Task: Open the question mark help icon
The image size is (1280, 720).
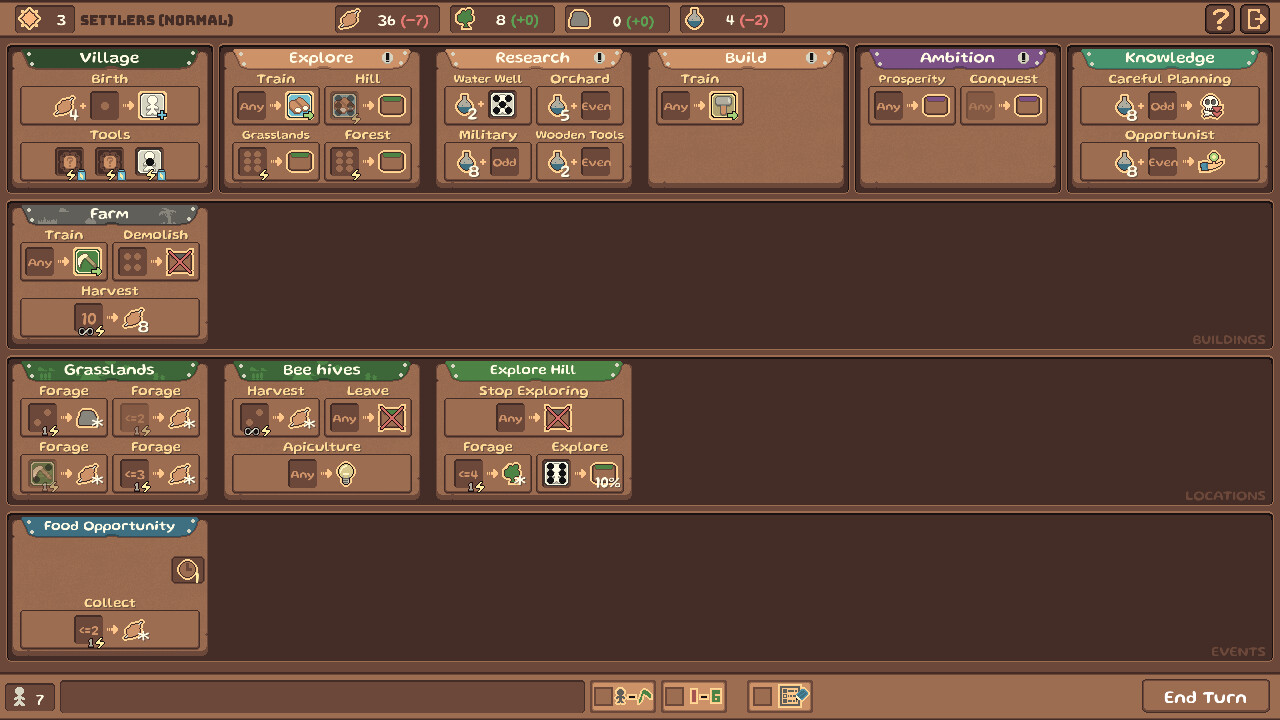Action: [x=1222, y=17]
